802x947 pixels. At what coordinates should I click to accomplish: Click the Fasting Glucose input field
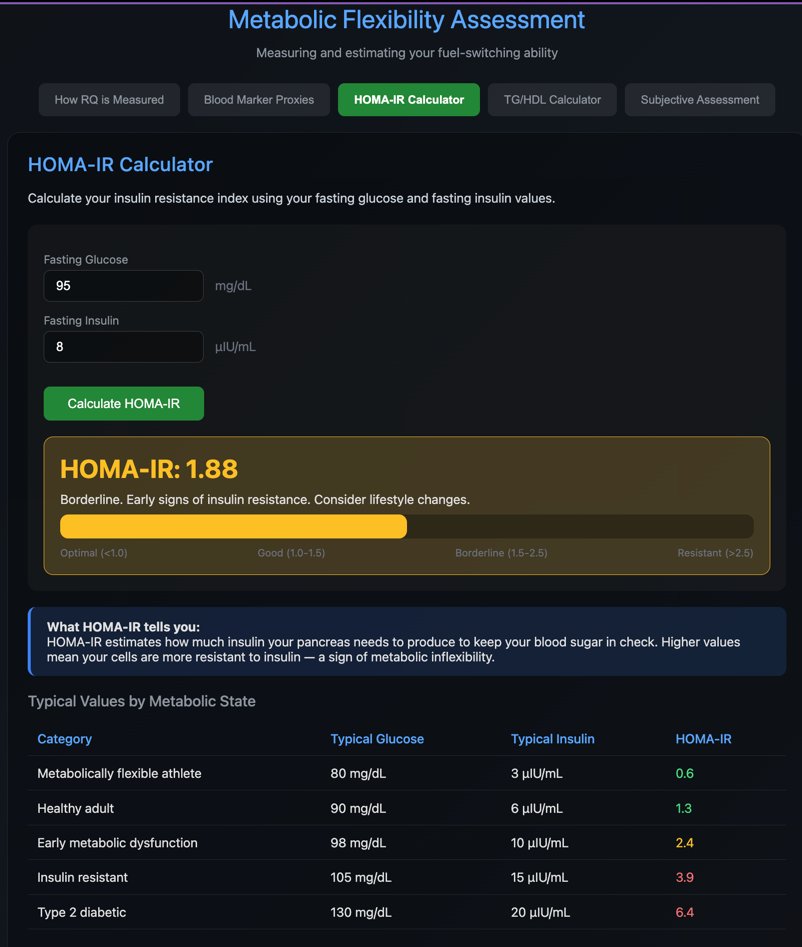click(123, 286)
